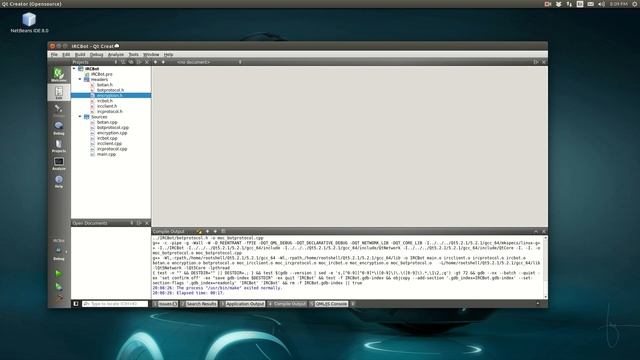
Task: Split the editor view
Action: coord(536,62)
